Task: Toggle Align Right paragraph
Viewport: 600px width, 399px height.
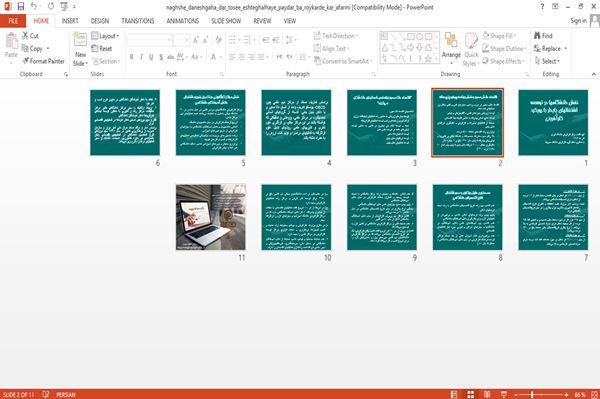Action: pos(251,57)
